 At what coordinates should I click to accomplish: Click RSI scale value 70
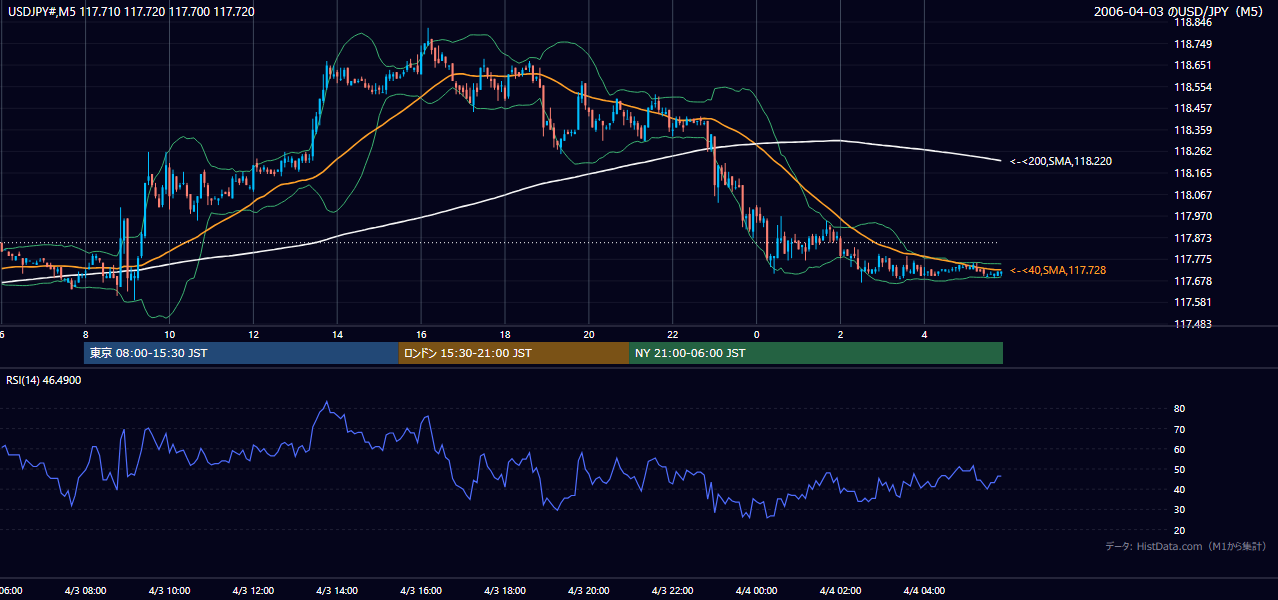(x=1180, y=429)
